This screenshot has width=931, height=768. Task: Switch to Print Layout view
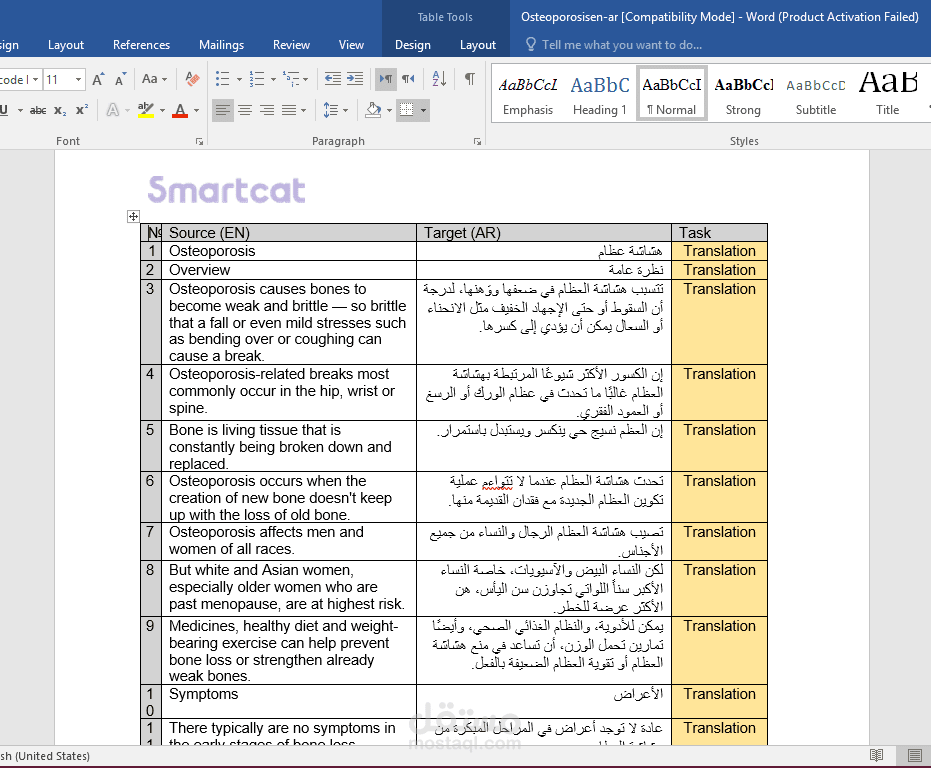(915, 755)
